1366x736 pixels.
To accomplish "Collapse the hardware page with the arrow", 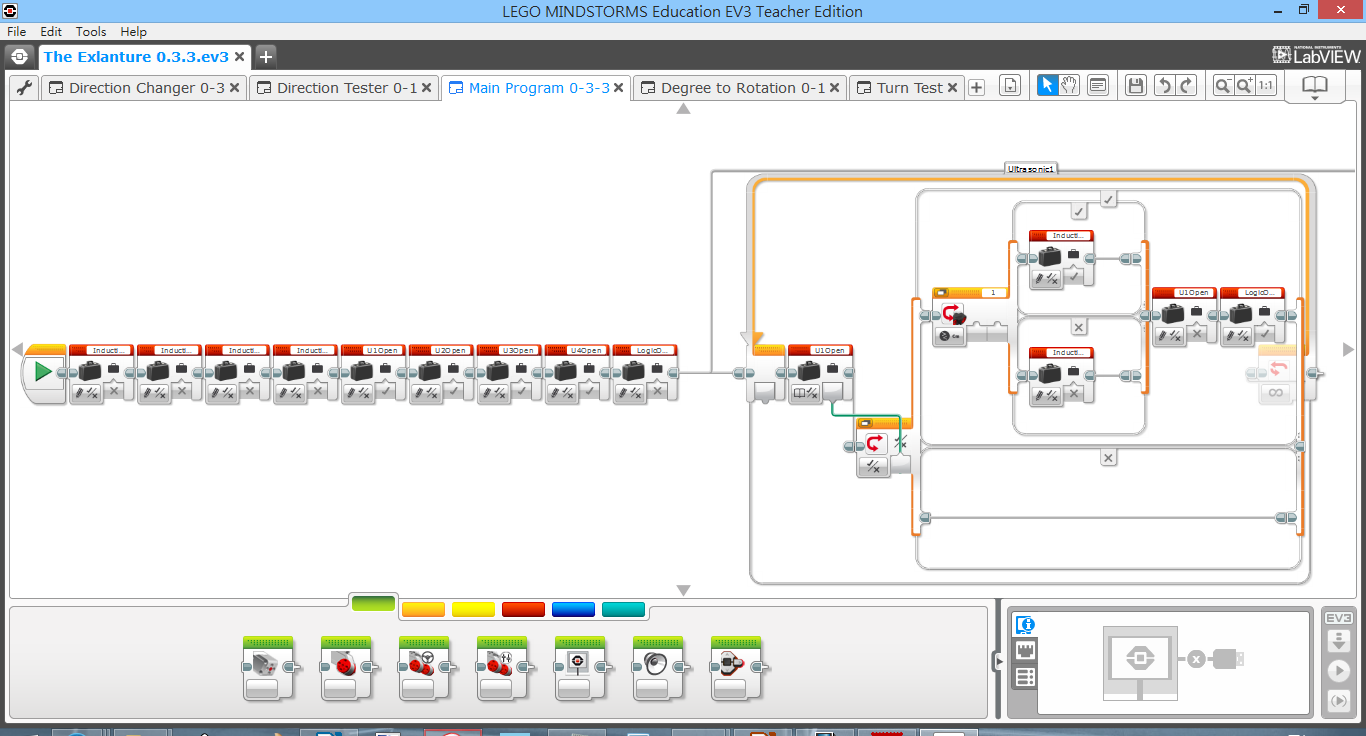I will (x=997, y=661).
